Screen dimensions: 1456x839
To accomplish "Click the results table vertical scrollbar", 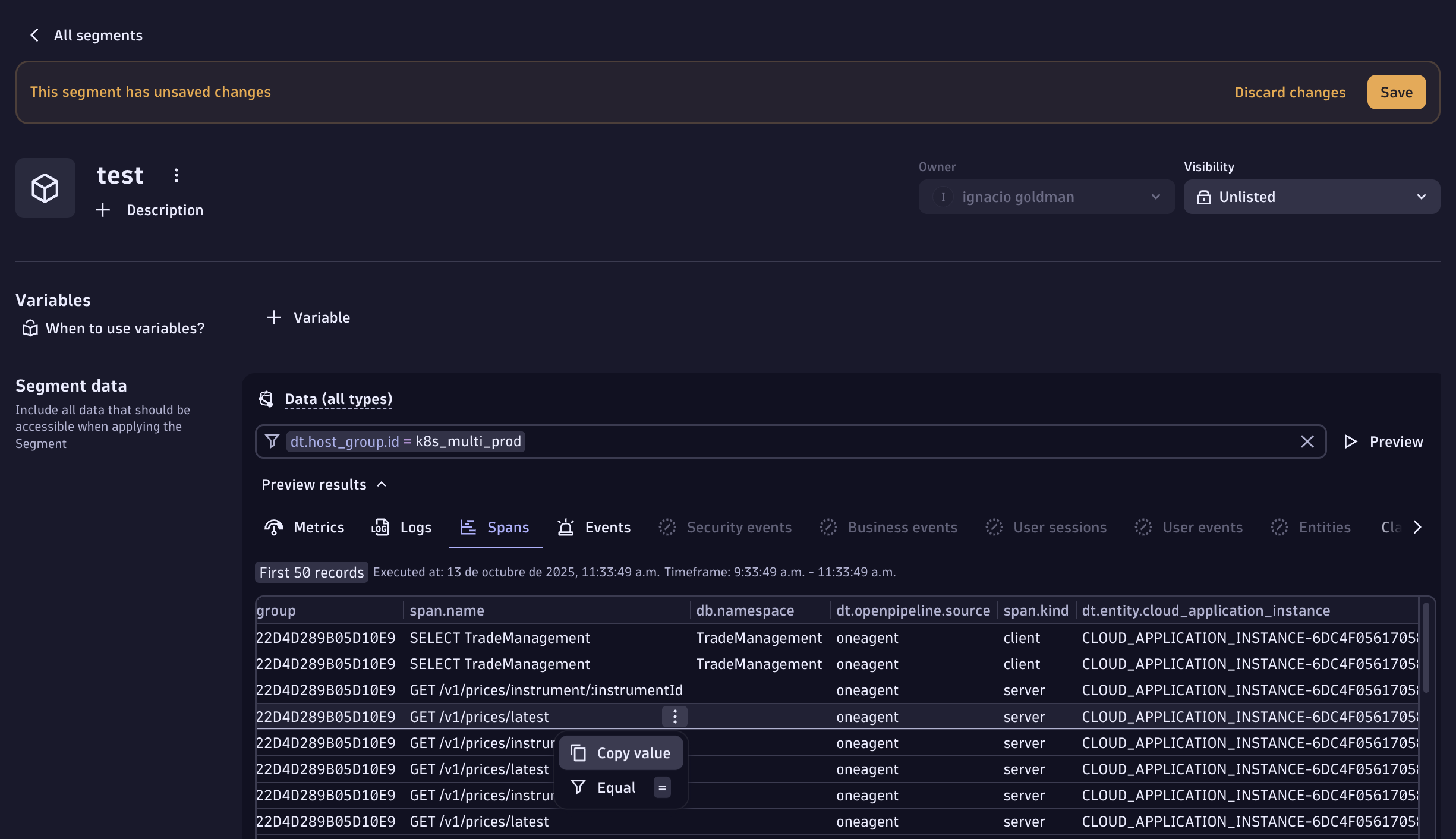I will click(x=1426, y=648).
